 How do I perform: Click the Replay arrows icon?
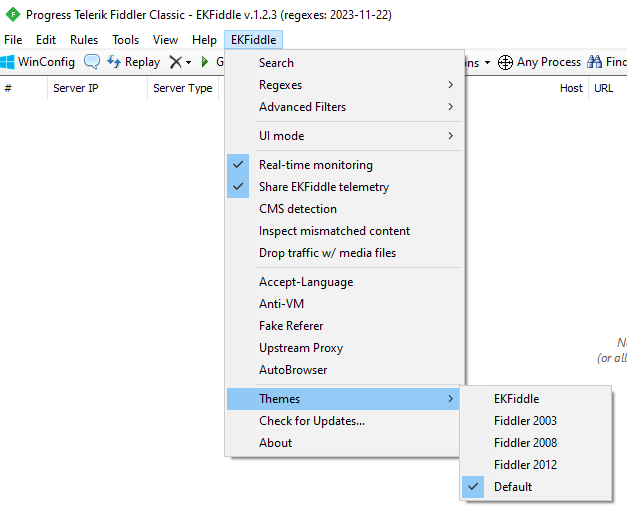coord(114,62)
